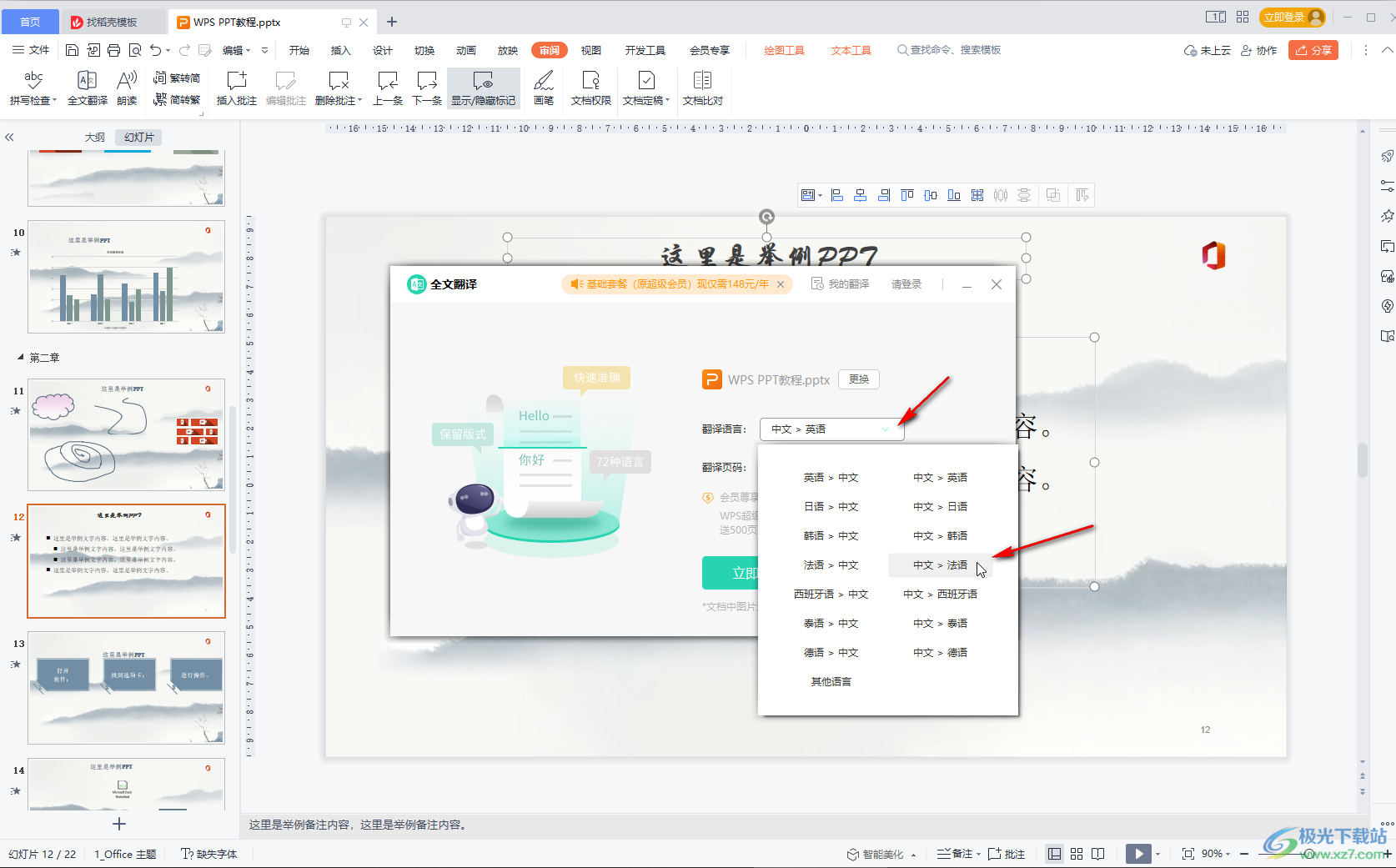Image resolution: width=1396 pixels, height=868 pixels.
Task: Open slide 13 thumbnail
Action: (x=127, y=688)
